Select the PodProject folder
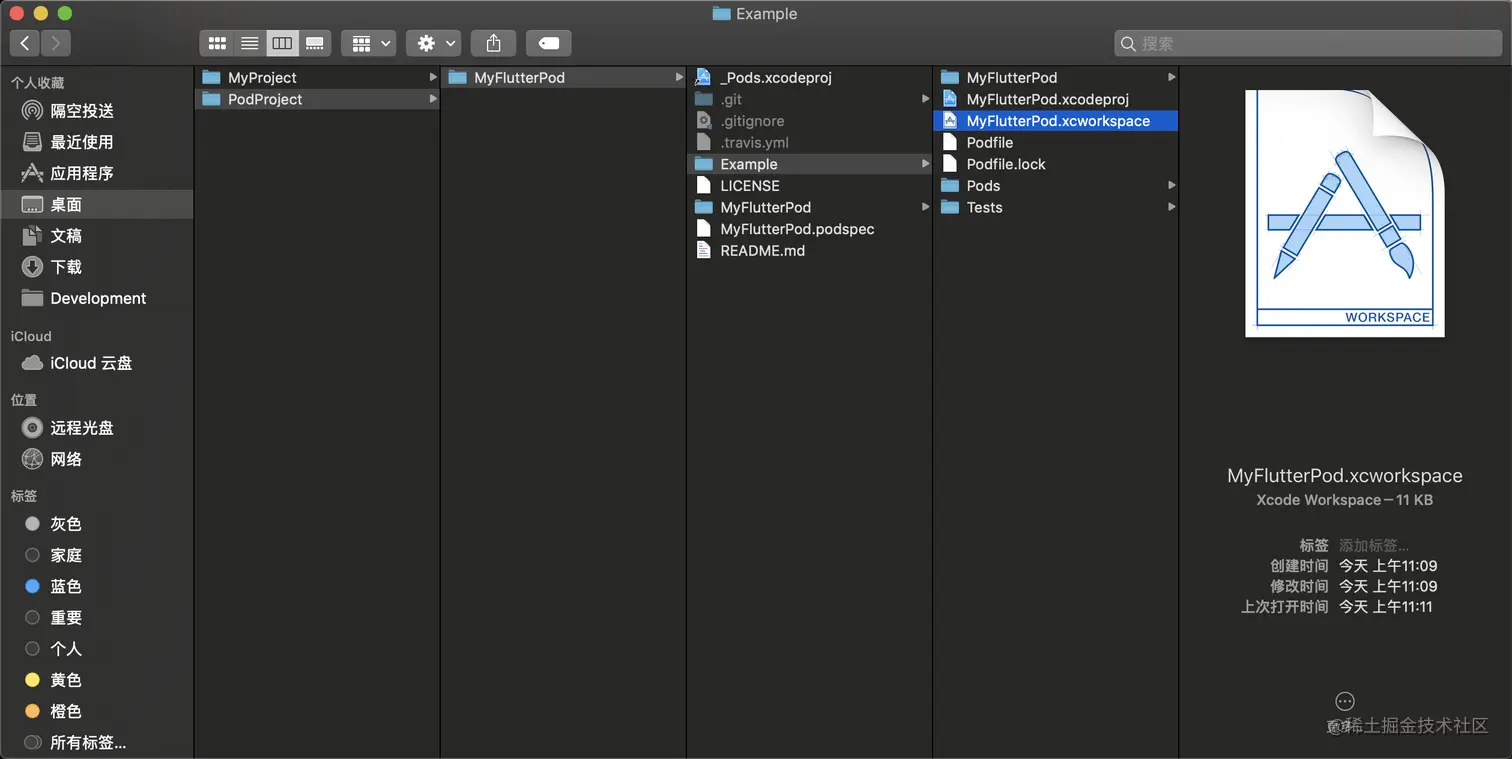 [x=317, y=99]
